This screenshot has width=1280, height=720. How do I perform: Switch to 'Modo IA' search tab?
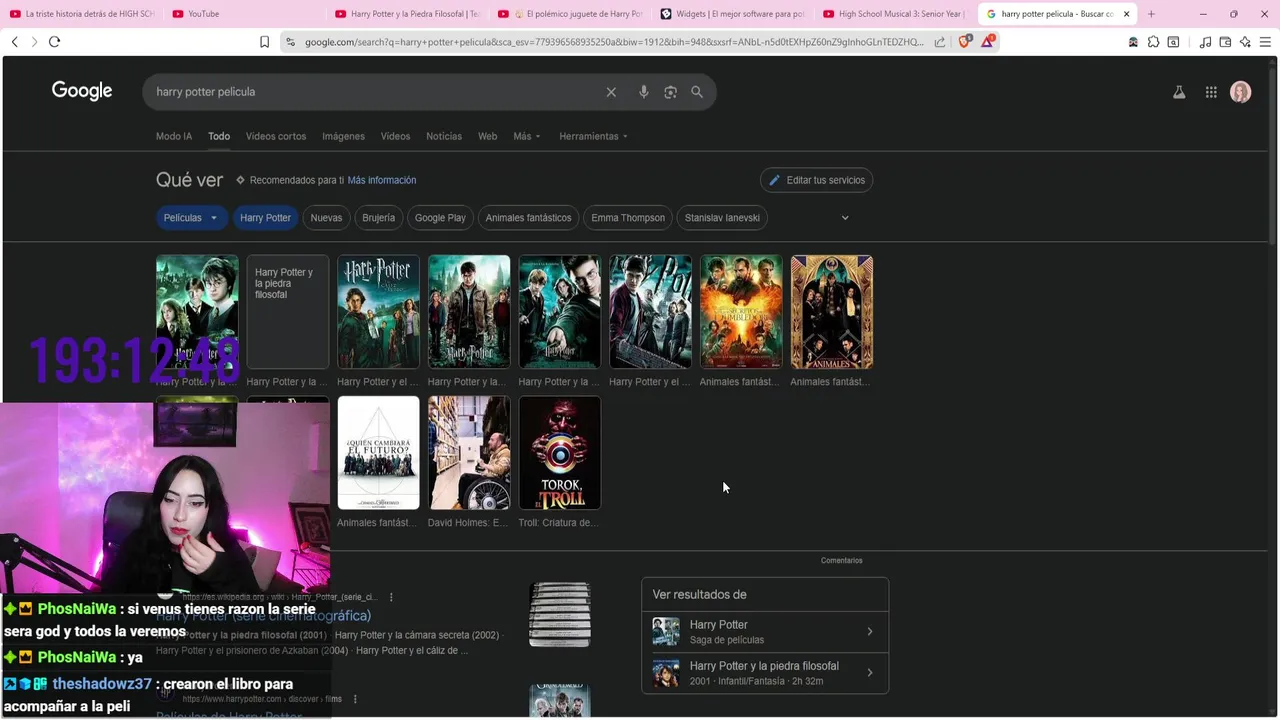[x=174, y=136]
